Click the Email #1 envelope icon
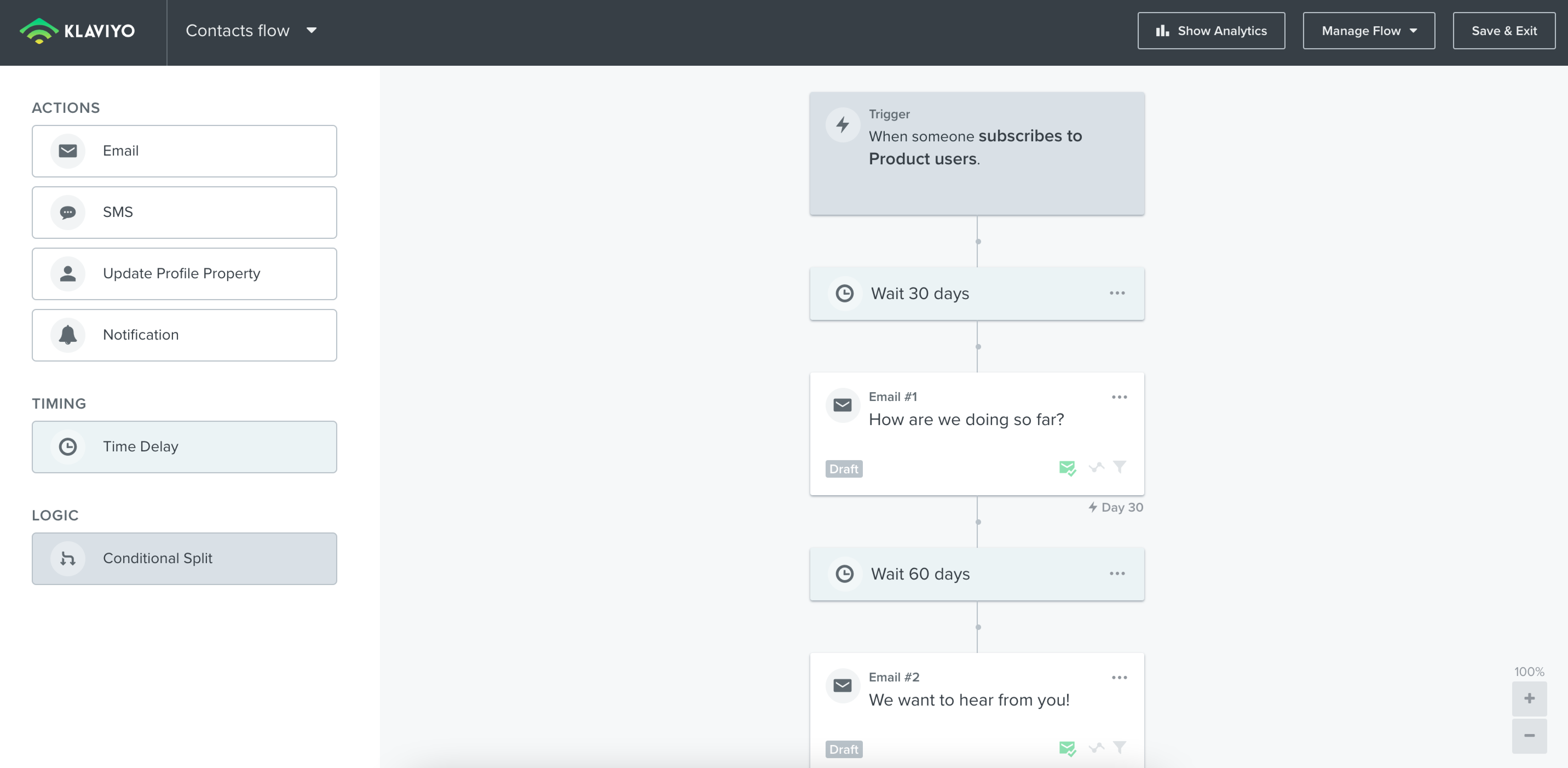Screen dimensions: 1568x768 [842, 405]
